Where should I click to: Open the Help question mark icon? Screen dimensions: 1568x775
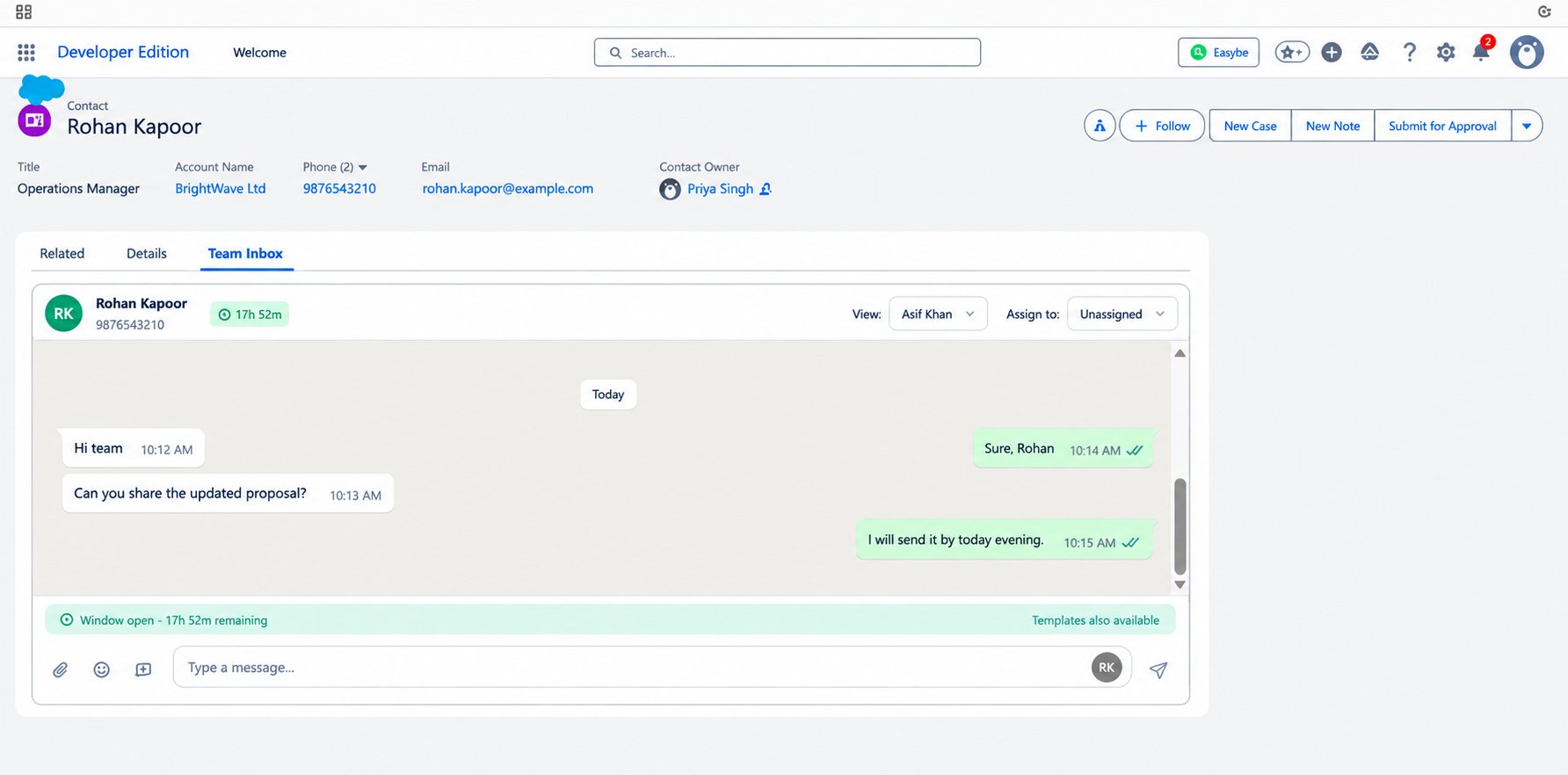point(1410,53)
